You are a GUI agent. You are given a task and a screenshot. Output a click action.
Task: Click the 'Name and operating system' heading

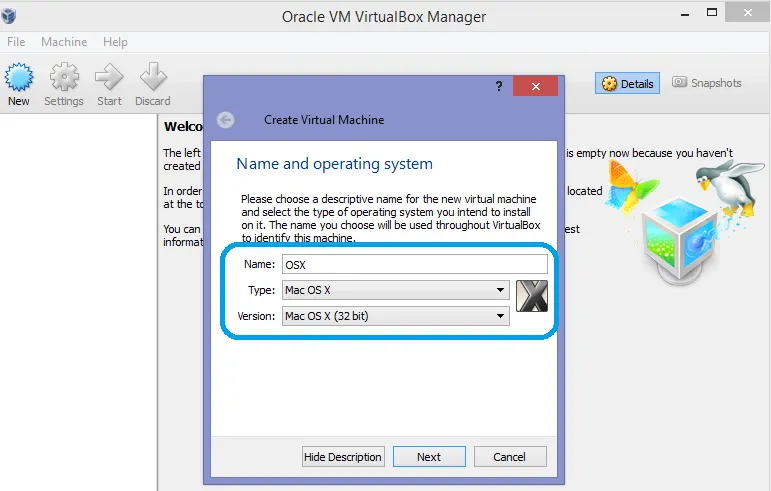[334, 164]
